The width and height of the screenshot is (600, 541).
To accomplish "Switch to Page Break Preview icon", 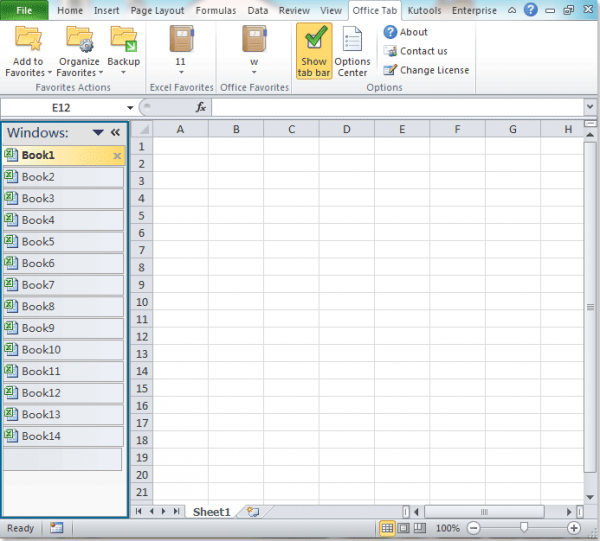I will pos(420,528).
